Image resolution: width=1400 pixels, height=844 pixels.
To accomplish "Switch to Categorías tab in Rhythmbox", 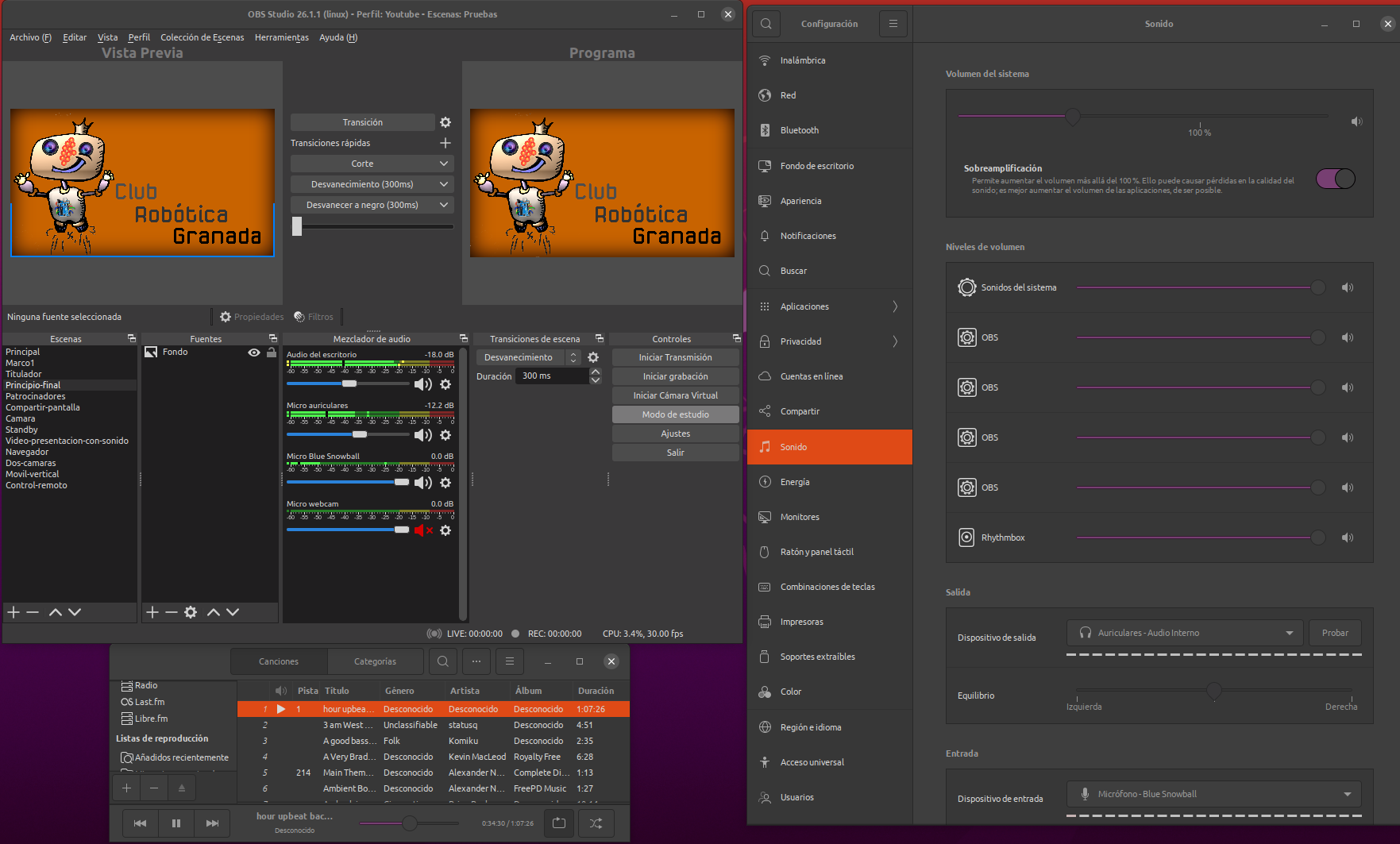I will (375, 661).
